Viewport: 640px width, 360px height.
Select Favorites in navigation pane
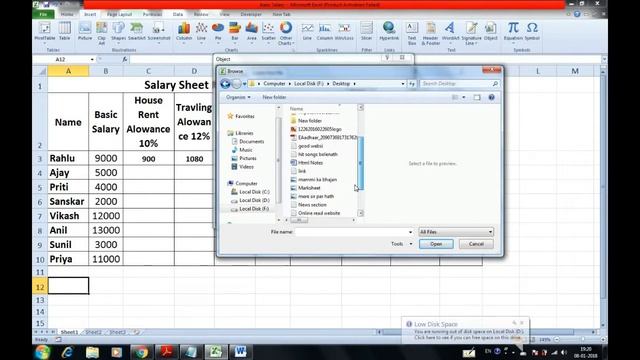click(x=241, y=116)
